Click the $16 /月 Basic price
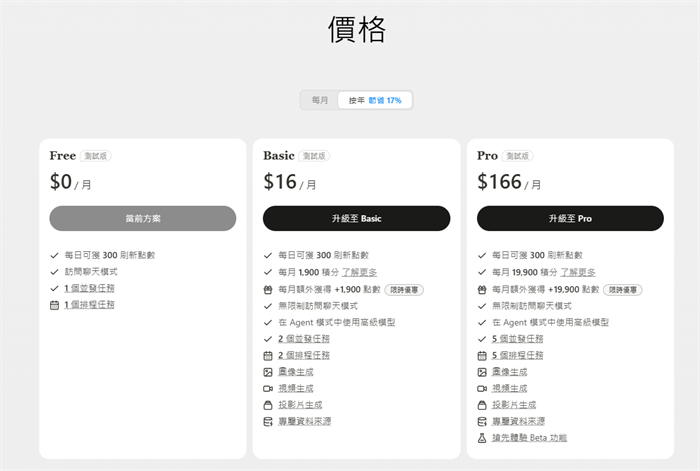The image size is (700, 471). 290,182
